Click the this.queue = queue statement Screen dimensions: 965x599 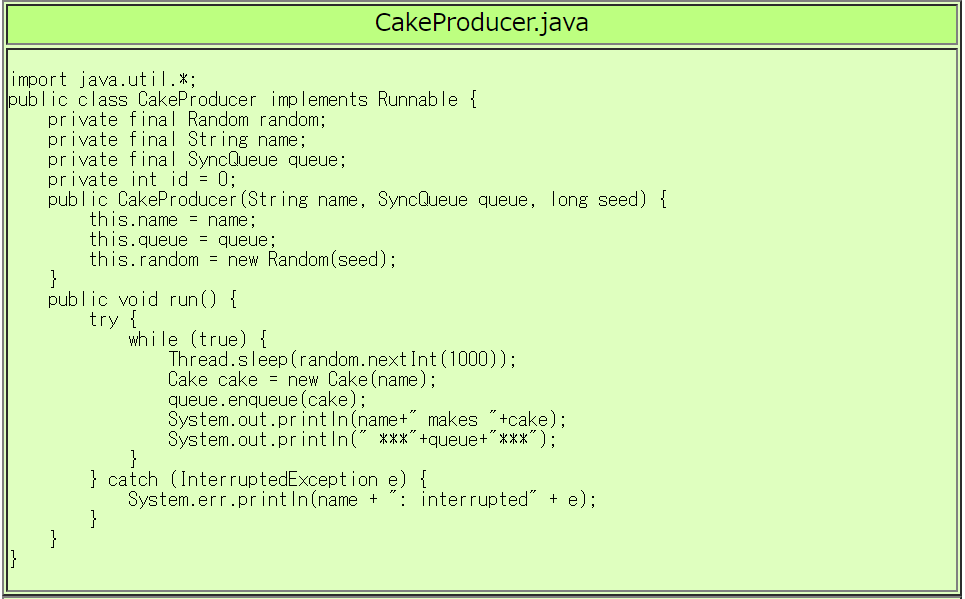click(x=183, y=240)
